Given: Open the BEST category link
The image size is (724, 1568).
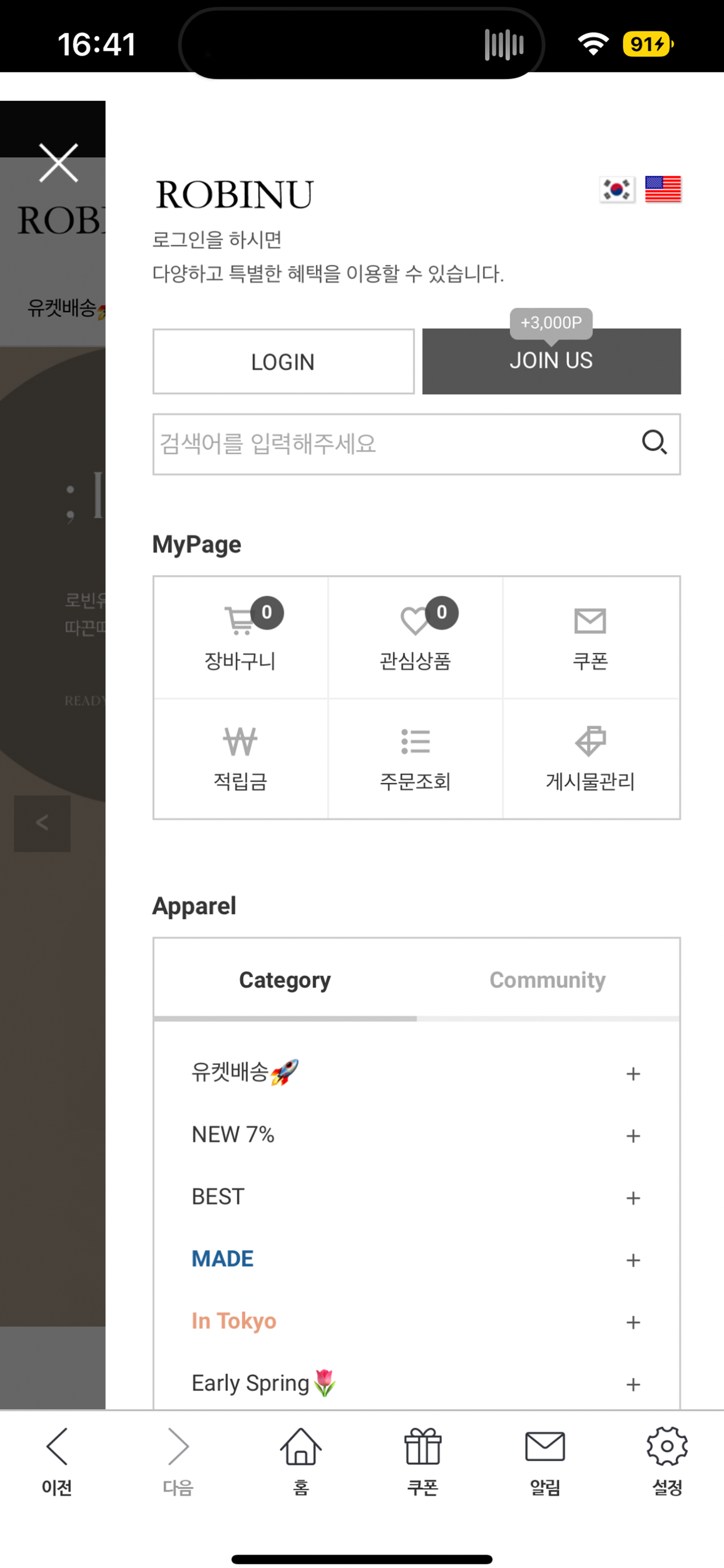Looking at the screenshot, I should coord(218,1196).
